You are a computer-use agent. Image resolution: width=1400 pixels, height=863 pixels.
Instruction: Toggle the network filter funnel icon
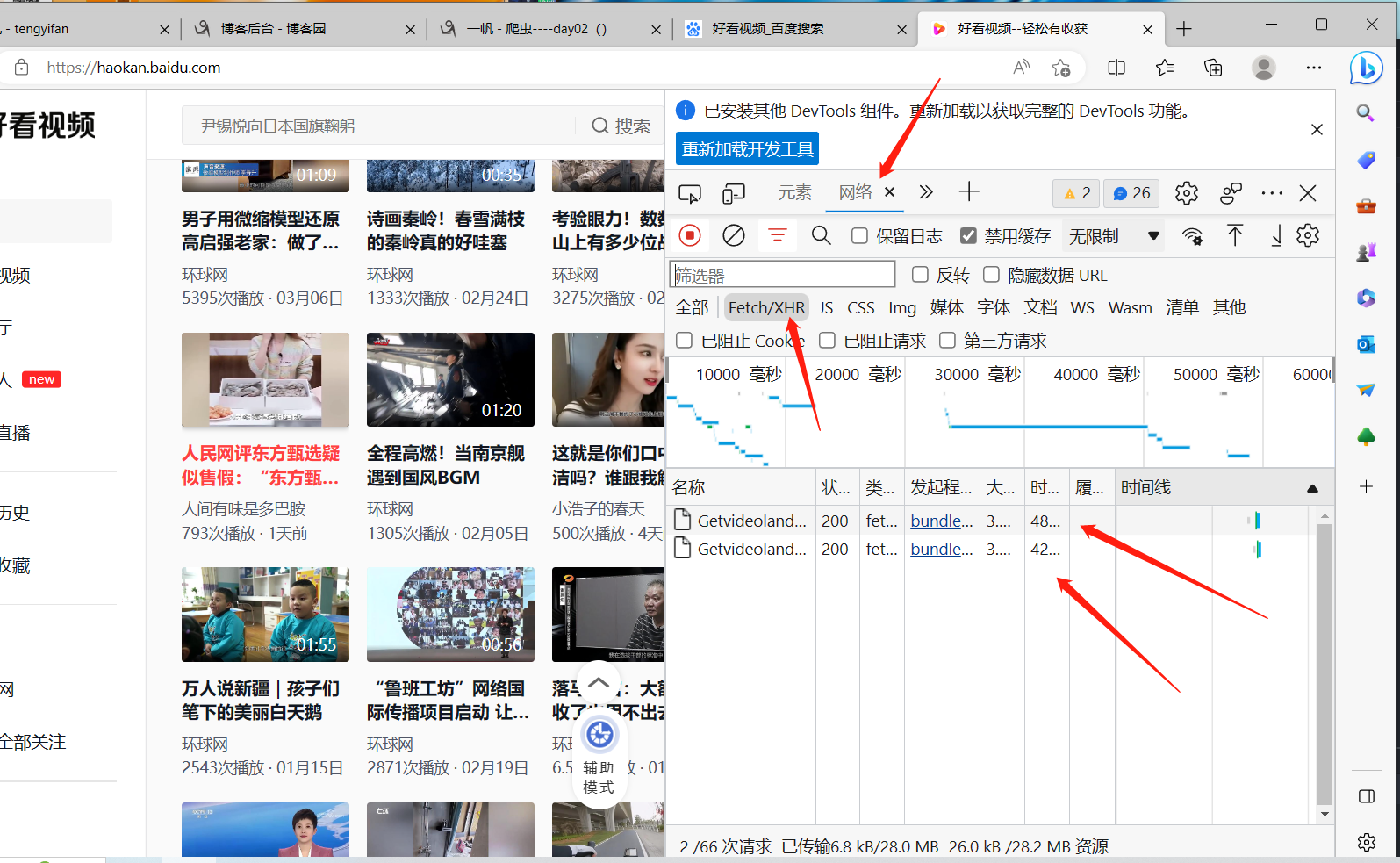coord(778,235)
